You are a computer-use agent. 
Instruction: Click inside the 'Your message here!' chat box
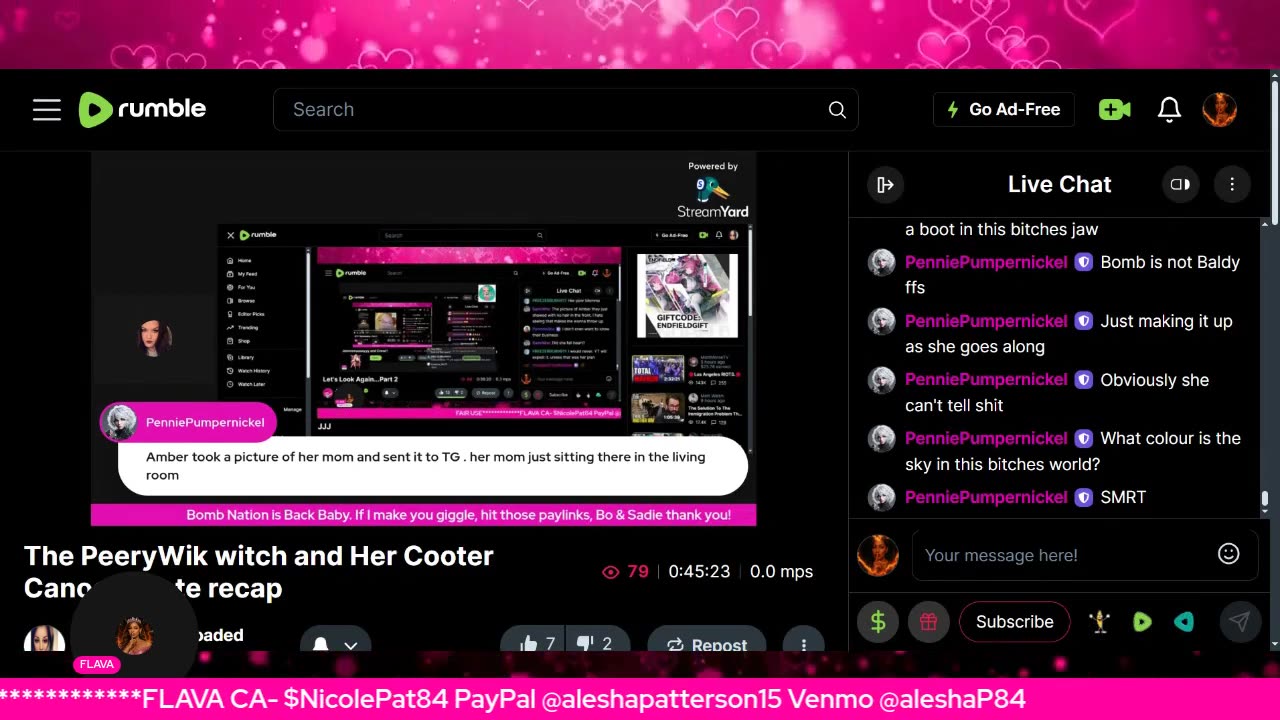[1062, 555]
